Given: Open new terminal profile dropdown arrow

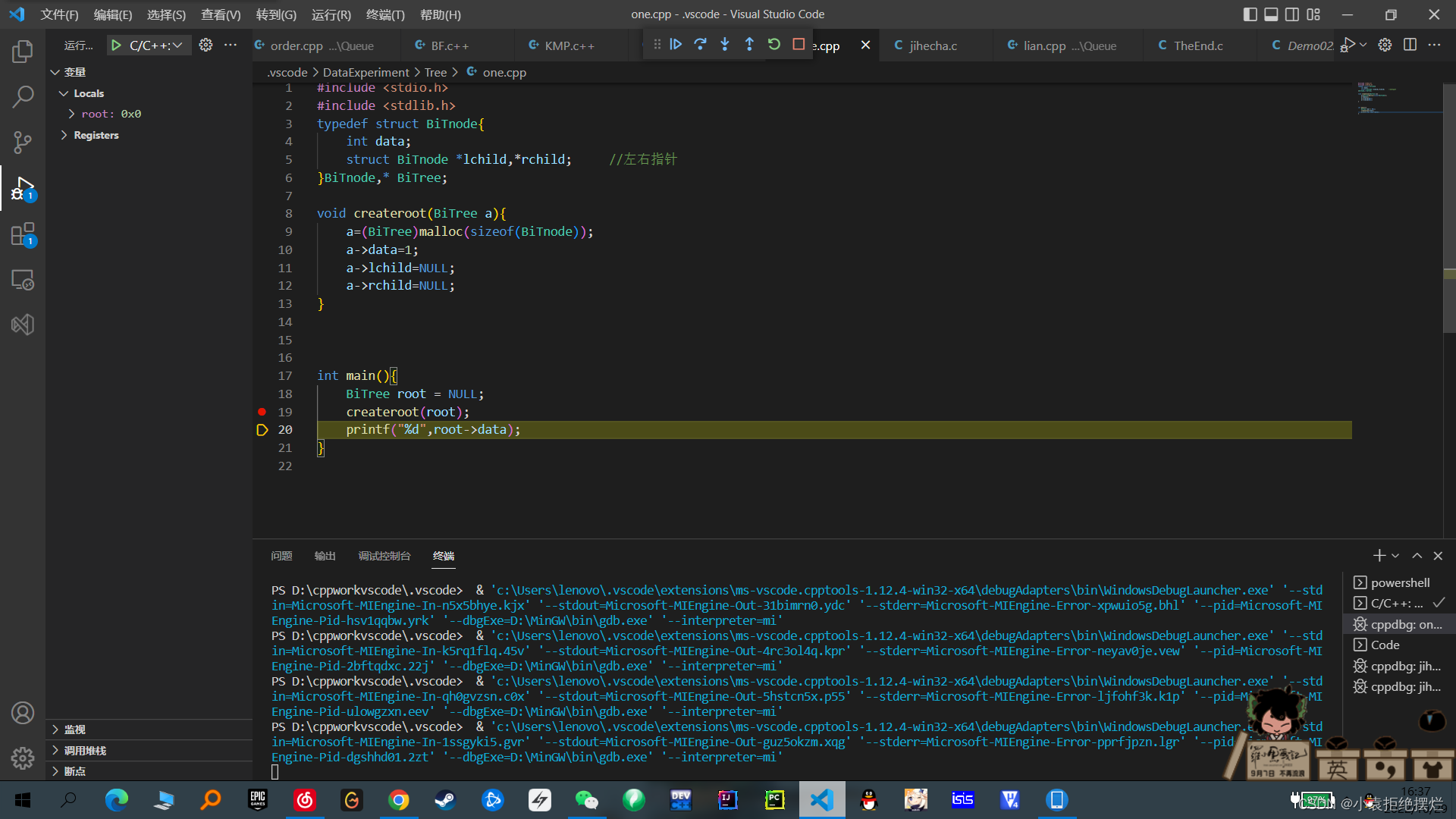Looking at the screenshot, I should pyautogui.click(x=1395, y=556).
